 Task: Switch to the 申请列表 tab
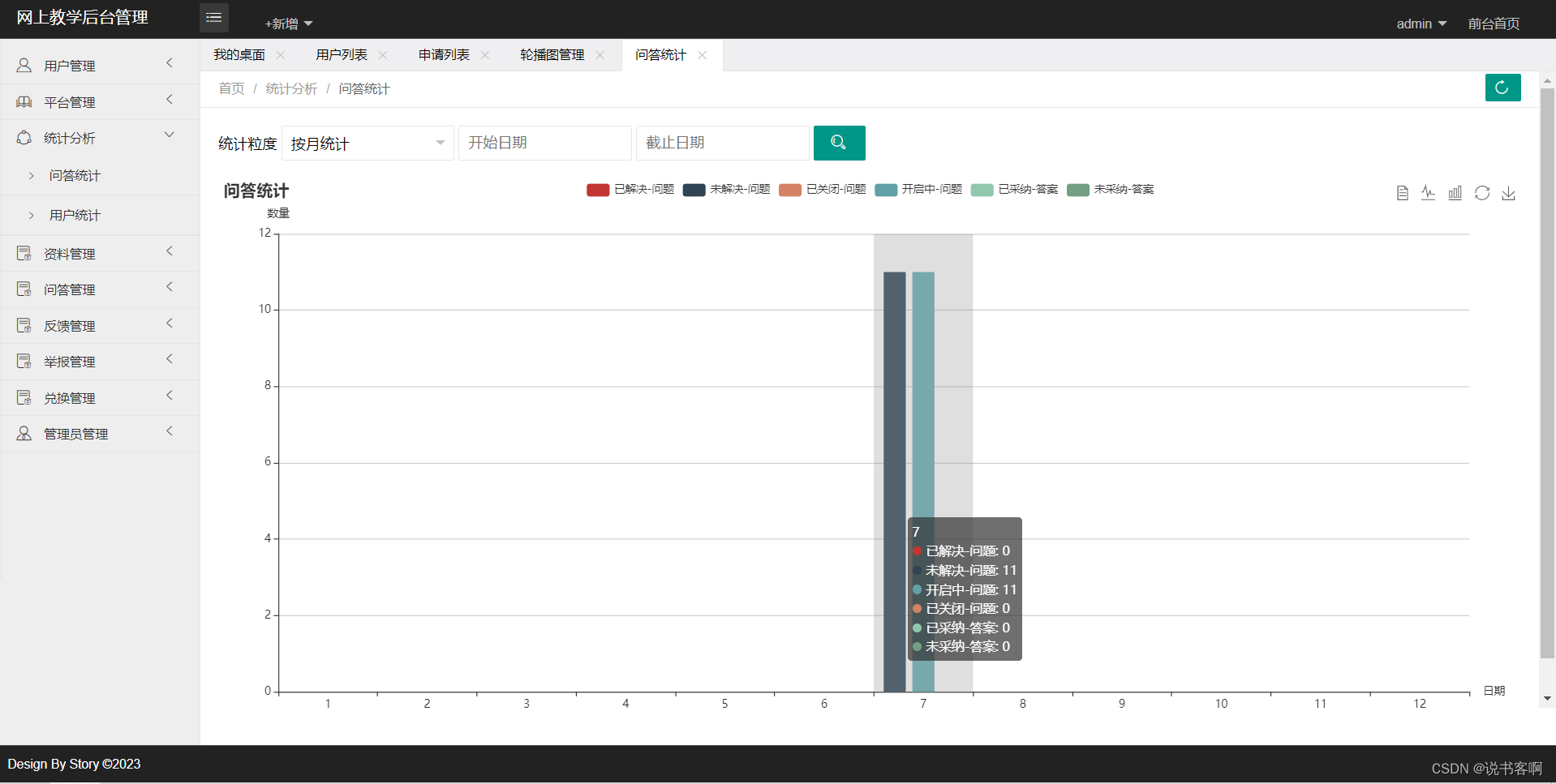444,55
